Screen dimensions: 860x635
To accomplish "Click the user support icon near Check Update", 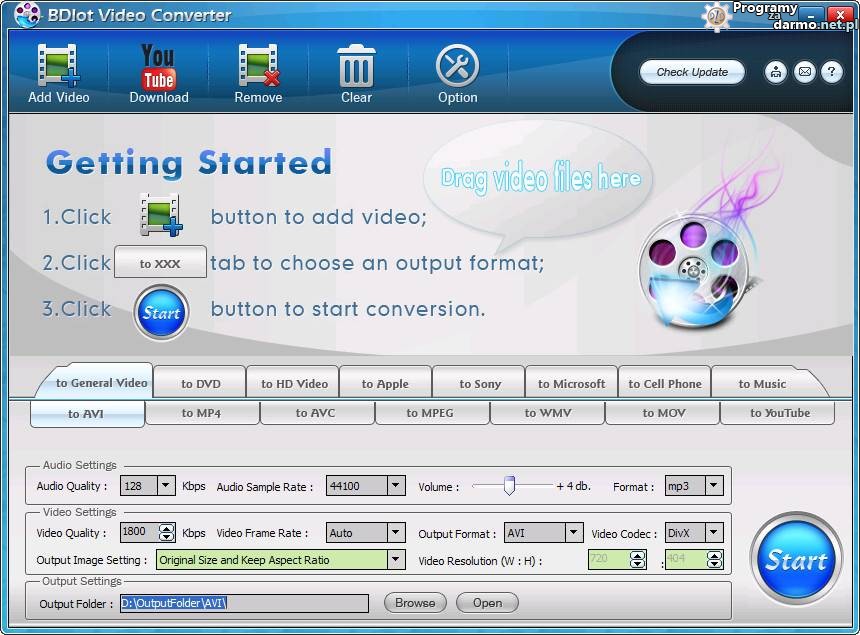I will coord(776,72).
